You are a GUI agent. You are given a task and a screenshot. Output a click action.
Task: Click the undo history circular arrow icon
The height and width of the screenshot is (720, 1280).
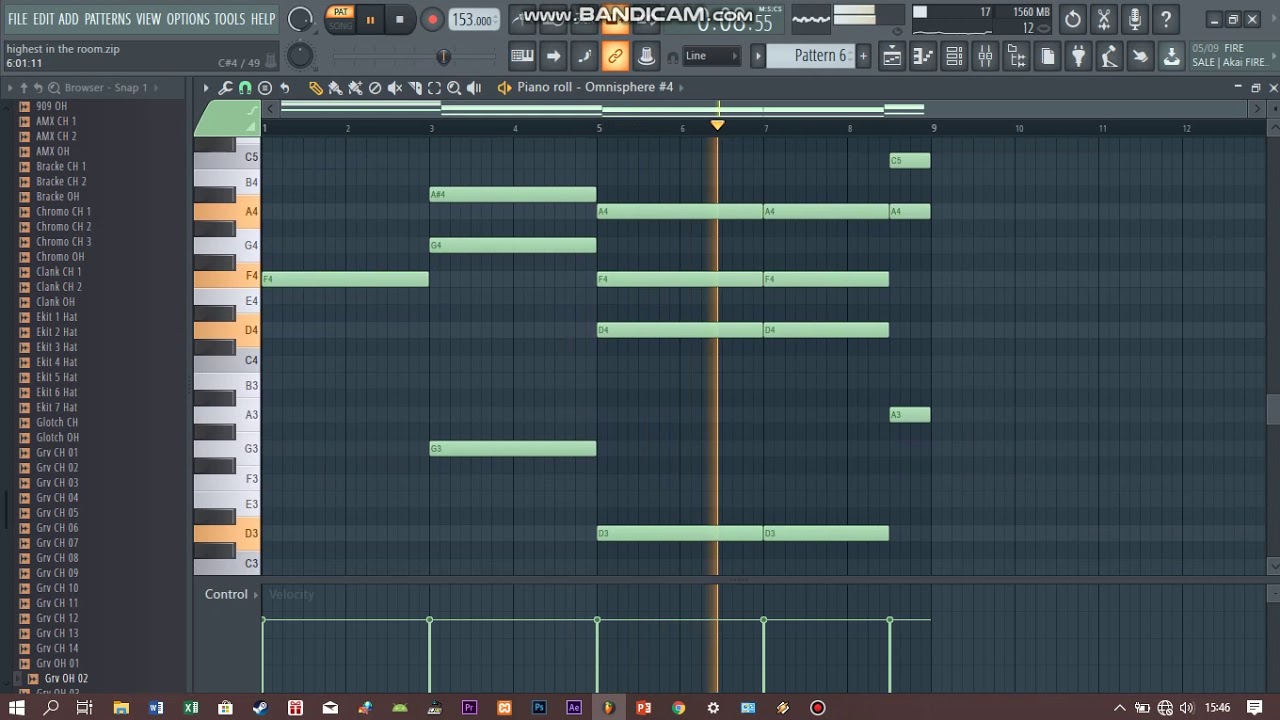1073,19
